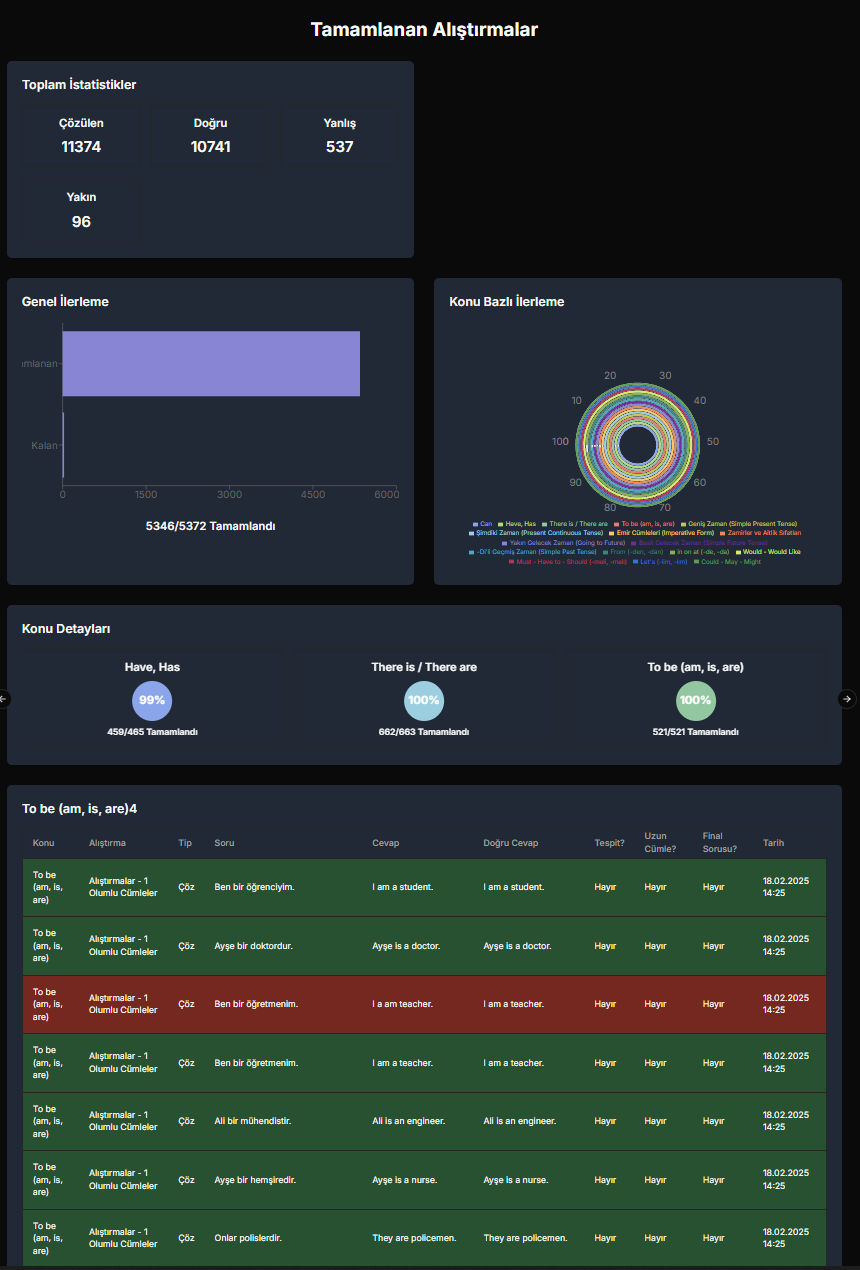Click the purple completed progress bar in Genel İlerleme
The image size is (860, 1270).
[211, 363]
